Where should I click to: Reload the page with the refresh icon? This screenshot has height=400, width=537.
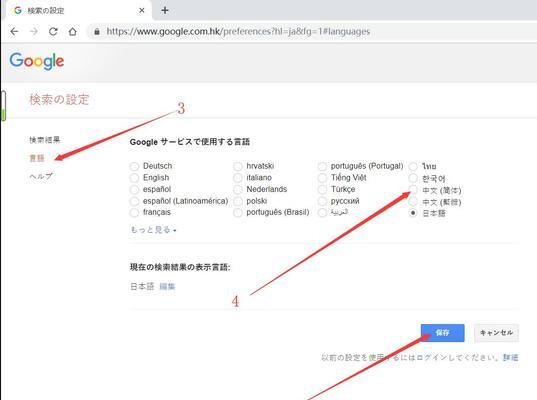[x=53, y=32]
